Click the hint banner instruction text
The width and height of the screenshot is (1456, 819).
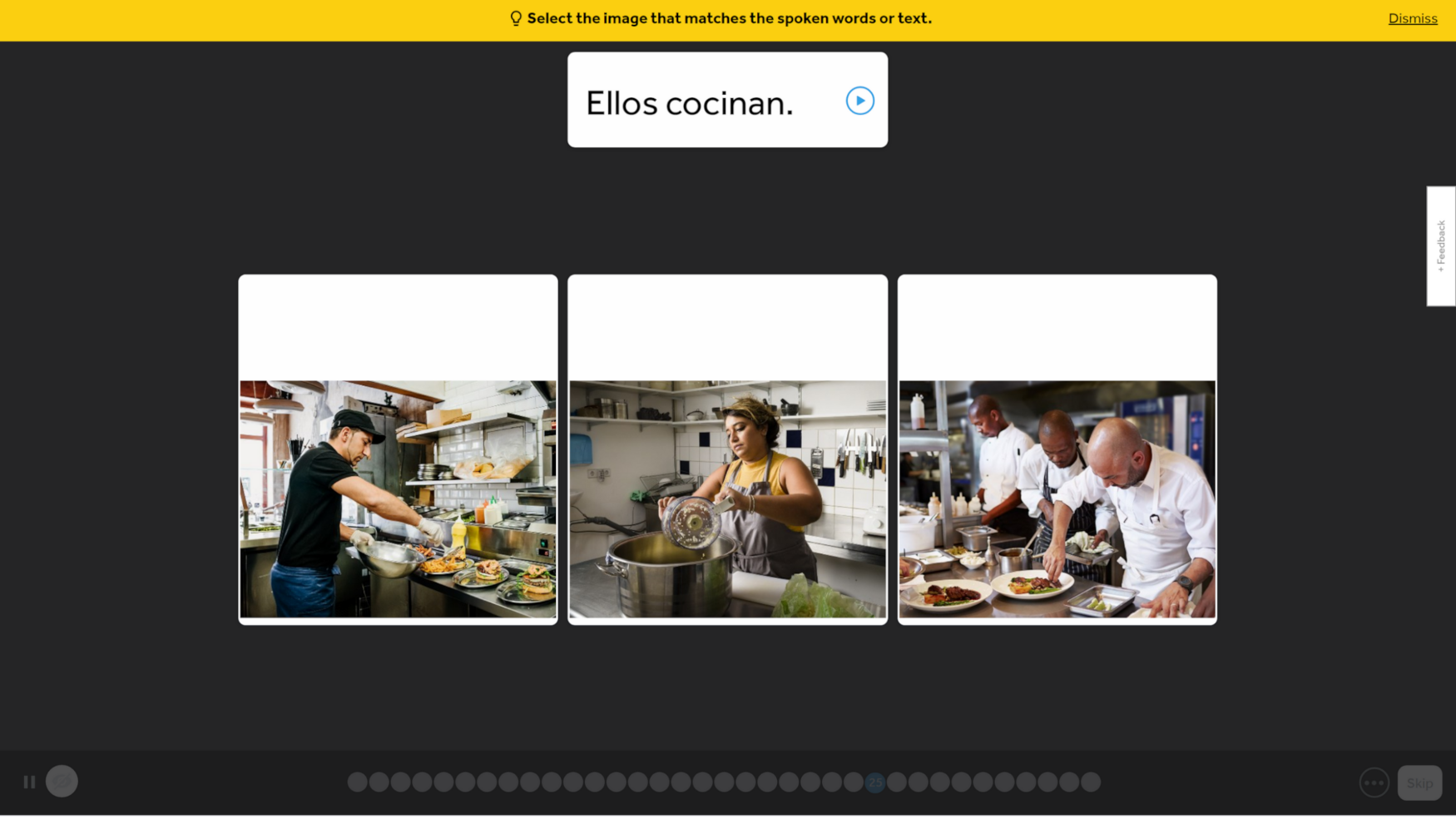tap(729, 18)
